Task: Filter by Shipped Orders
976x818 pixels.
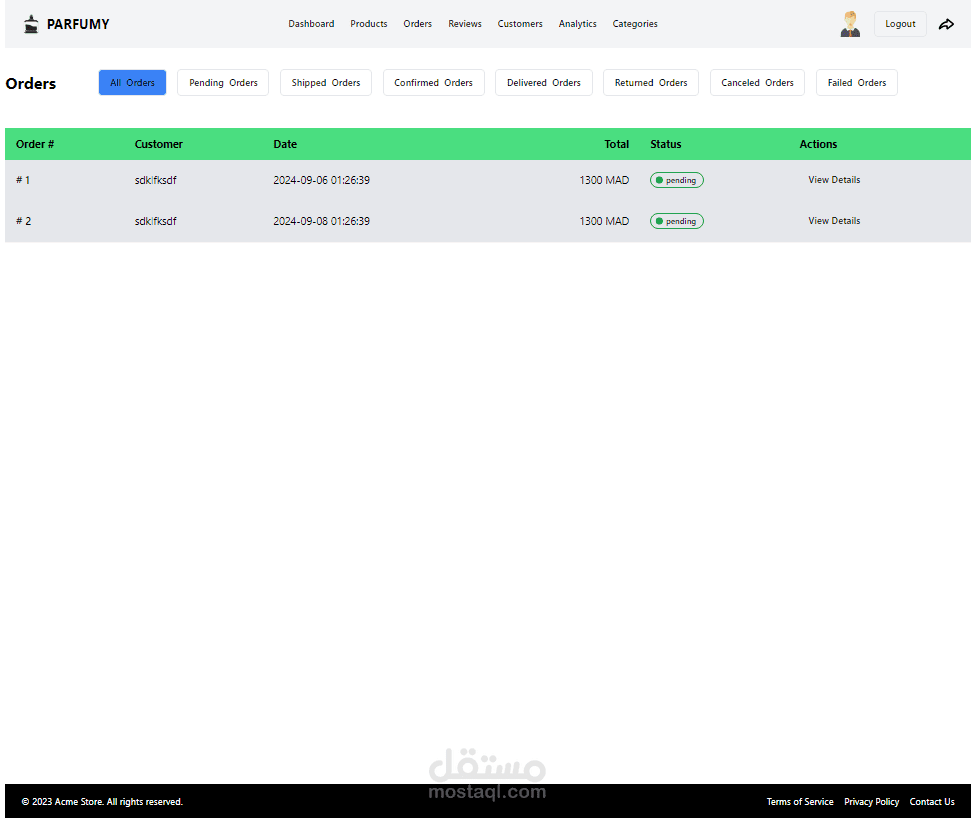Action: click(x=326, y=83)
